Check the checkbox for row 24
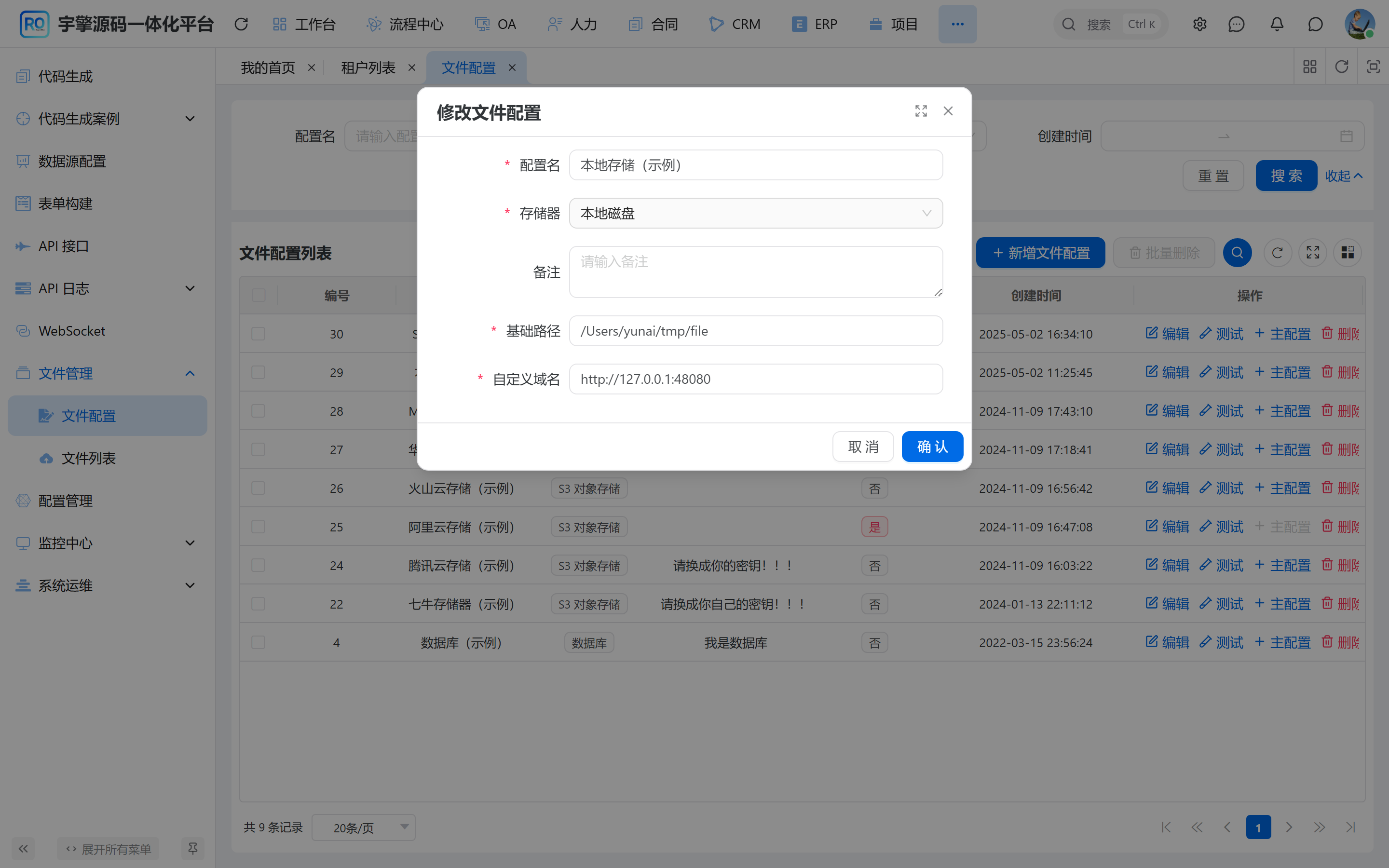This screenshot has height=868, width=1389. click(259, 565)
